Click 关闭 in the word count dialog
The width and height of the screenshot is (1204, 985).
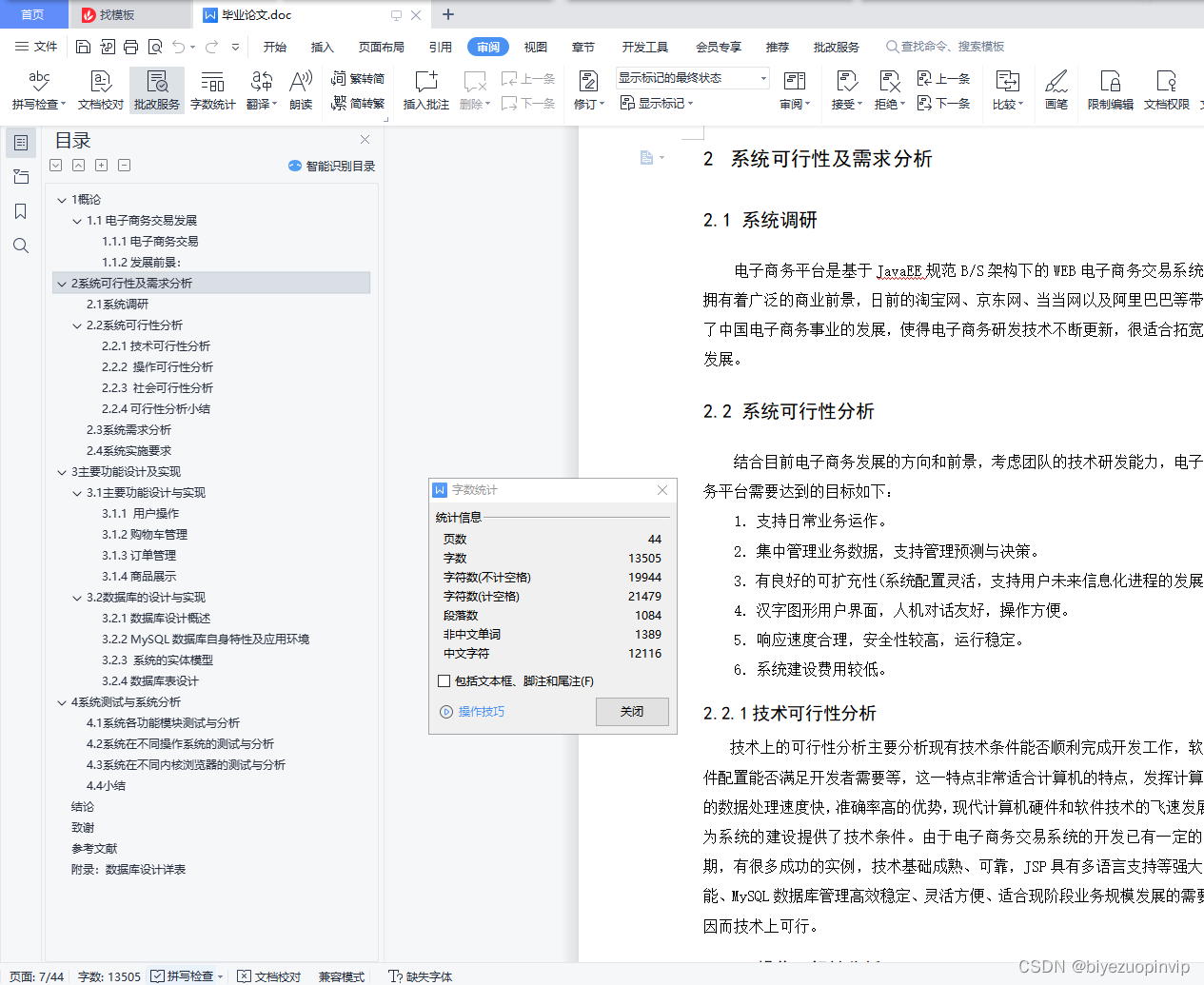pyautogui.click(x=632, y=712)
